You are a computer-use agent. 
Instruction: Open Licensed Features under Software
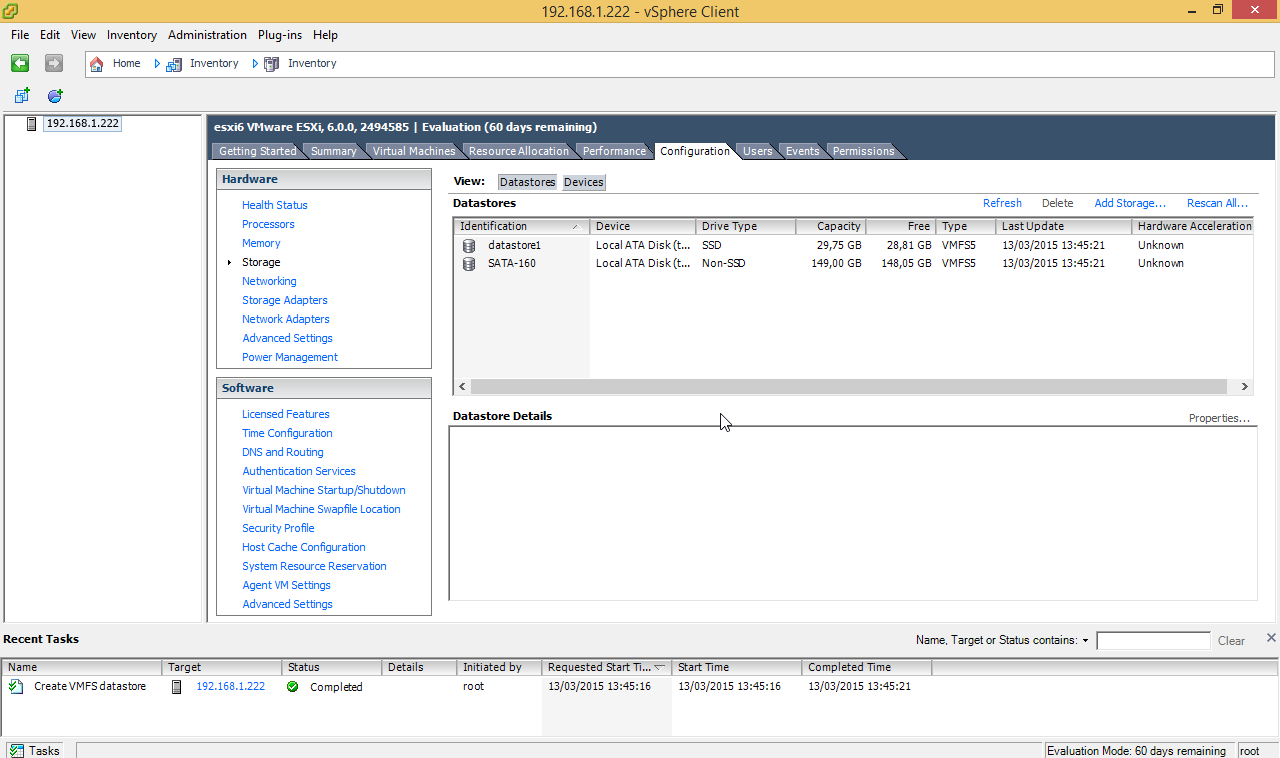pos(286,414)
